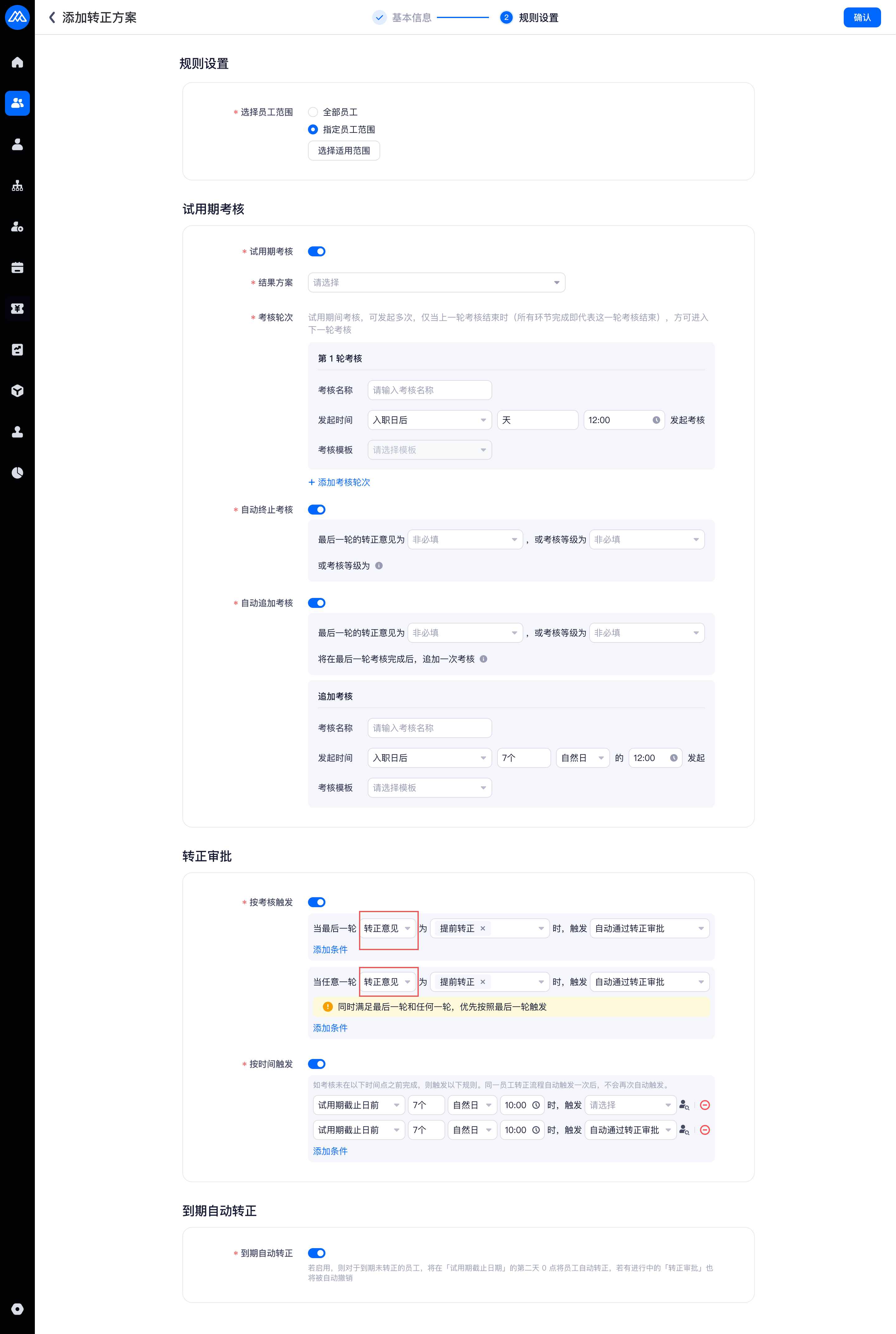
Task: Open the Home icon in the sidebar
Action: (17, 62)
